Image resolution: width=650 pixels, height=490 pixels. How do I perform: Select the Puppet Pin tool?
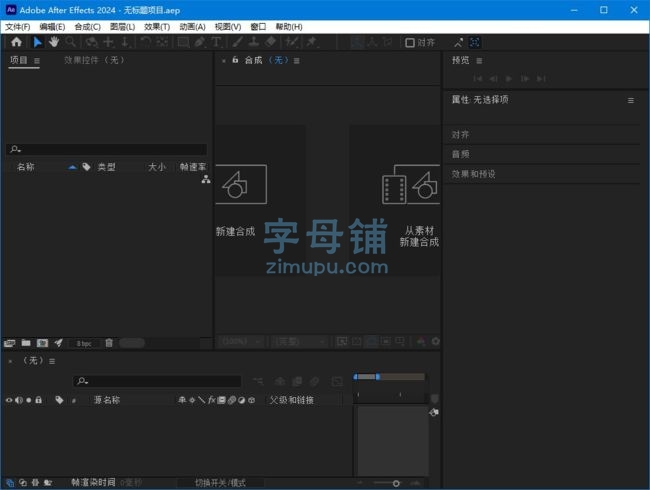pyautogui.click(x=312, y=42)
